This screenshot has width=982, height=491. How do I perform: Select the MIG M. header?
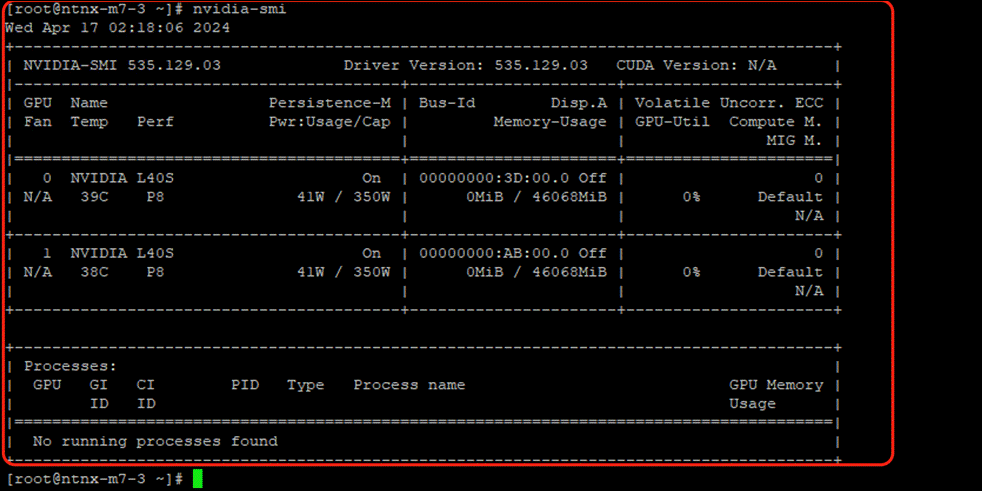coord(794,141)
